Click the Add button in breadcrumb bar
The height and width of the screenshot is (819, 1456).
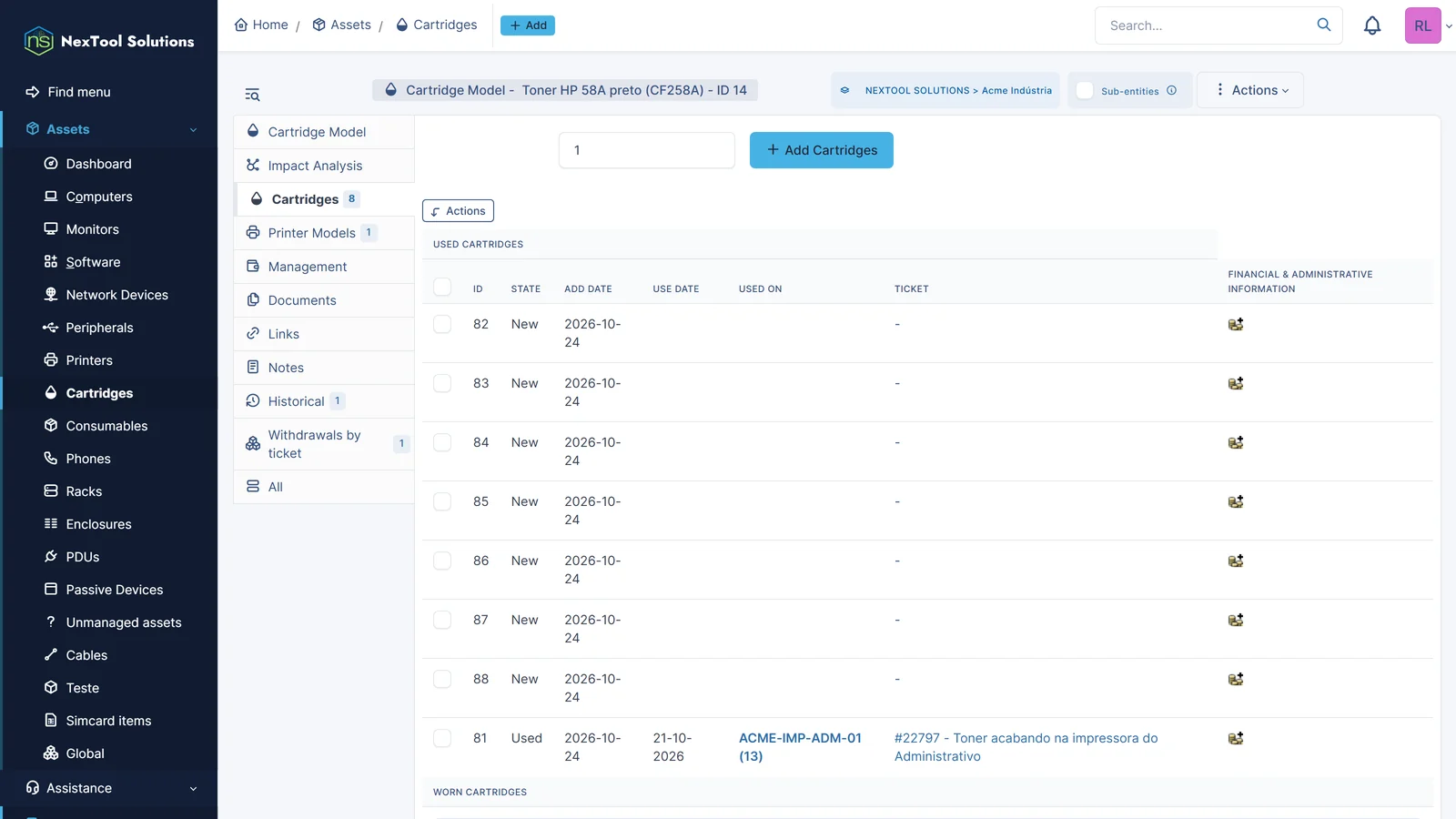coord(528,25)
